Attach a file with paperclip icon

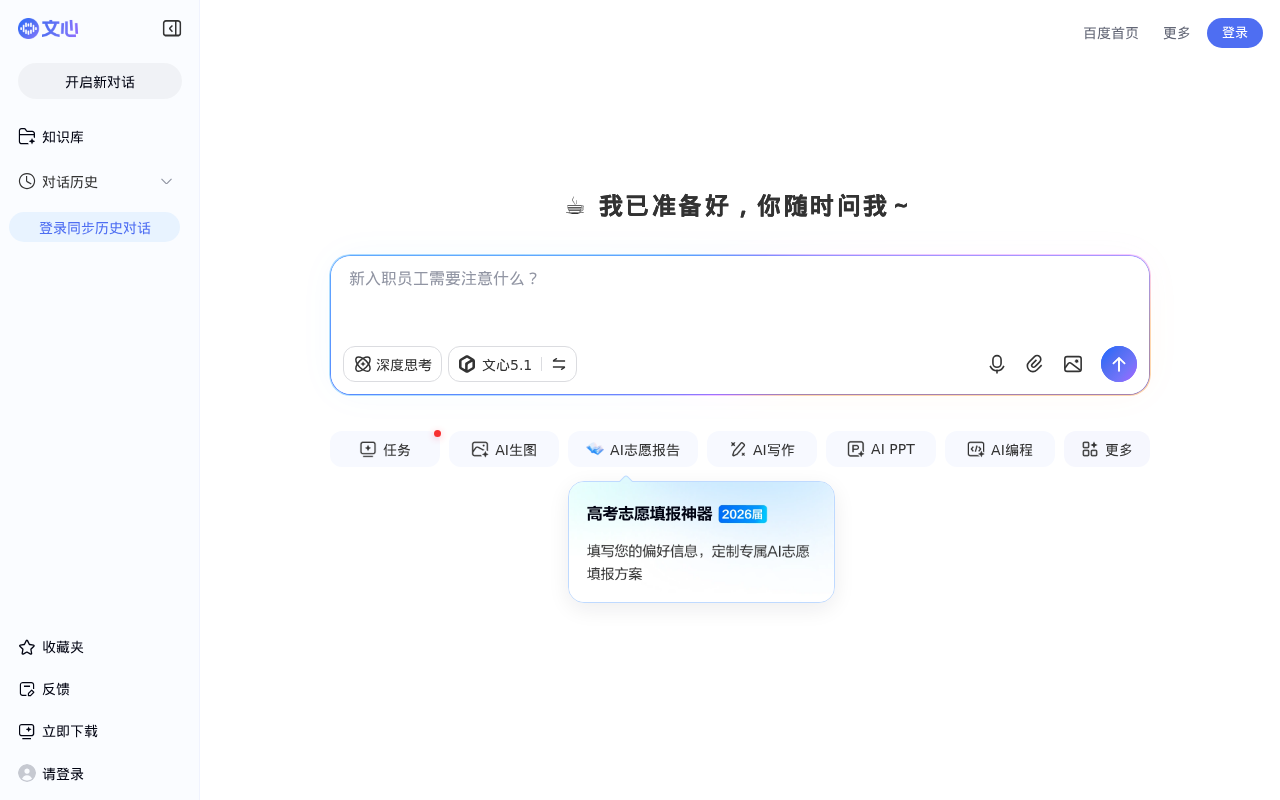click(x=1035, y=364)
